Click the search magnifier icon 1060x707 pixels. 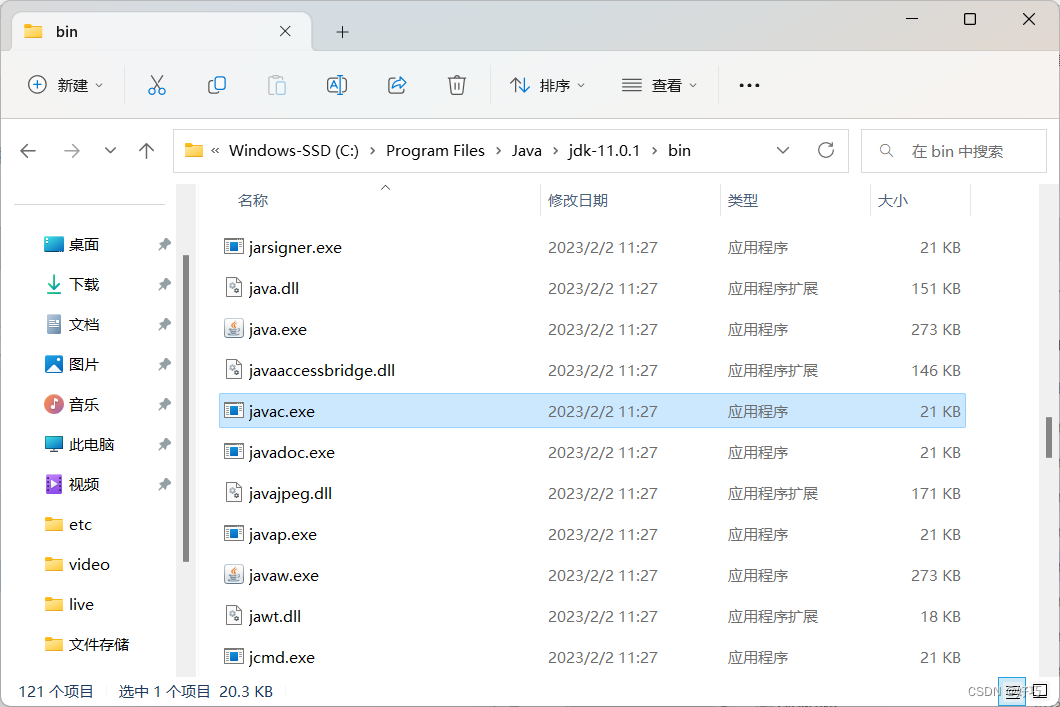point(886,151)
